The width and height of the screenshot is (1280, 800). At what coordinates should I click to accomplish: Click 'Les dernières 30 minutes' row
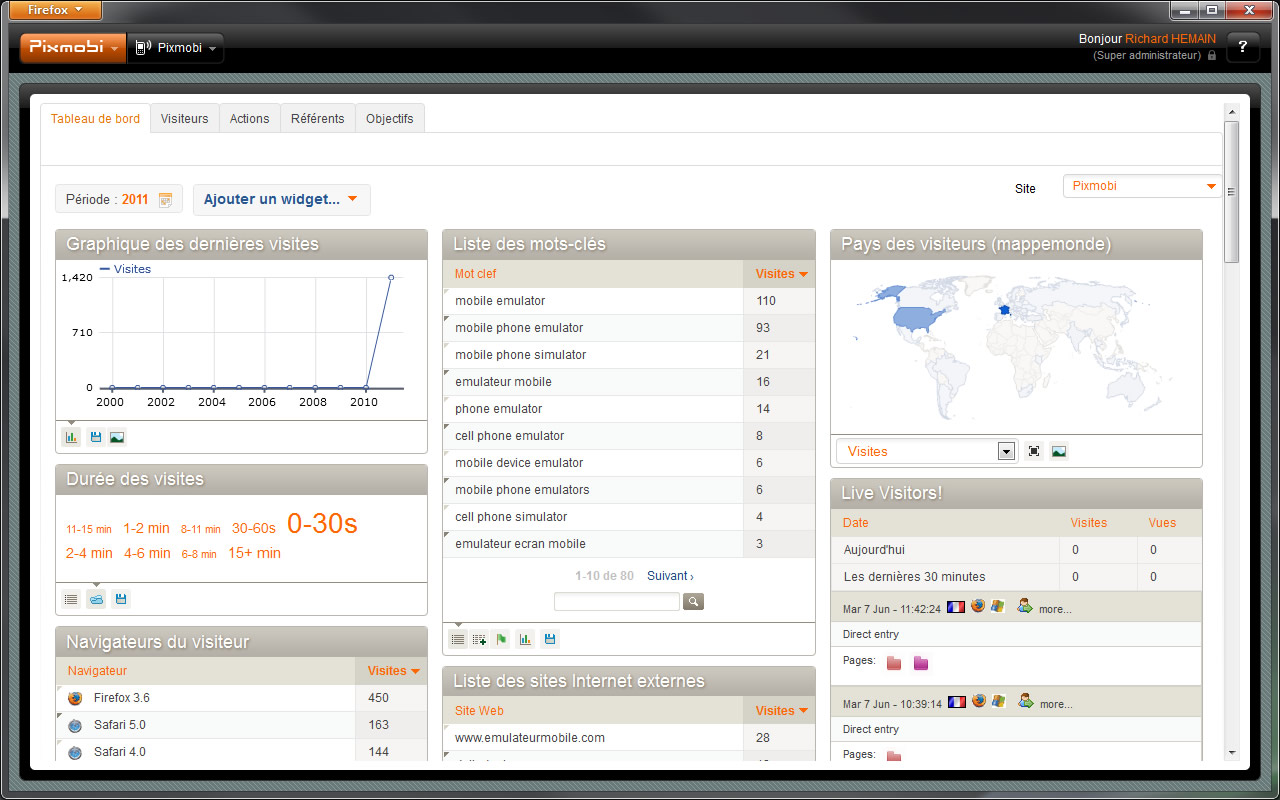(x=1016, y=577)
